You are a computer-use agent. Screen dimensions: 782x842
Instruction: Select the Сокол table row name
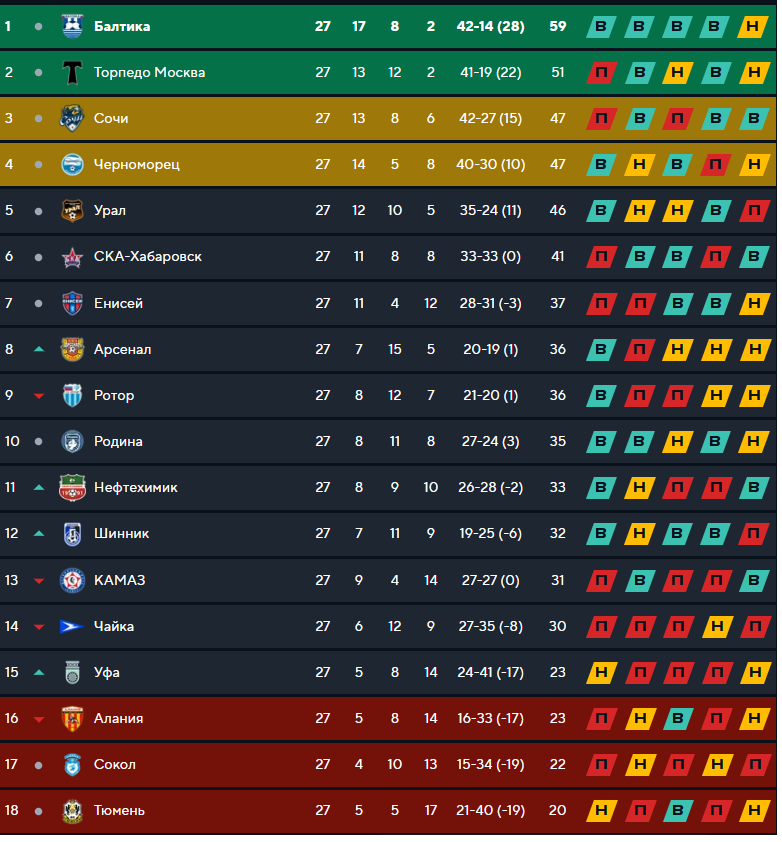tap(114, 764)
